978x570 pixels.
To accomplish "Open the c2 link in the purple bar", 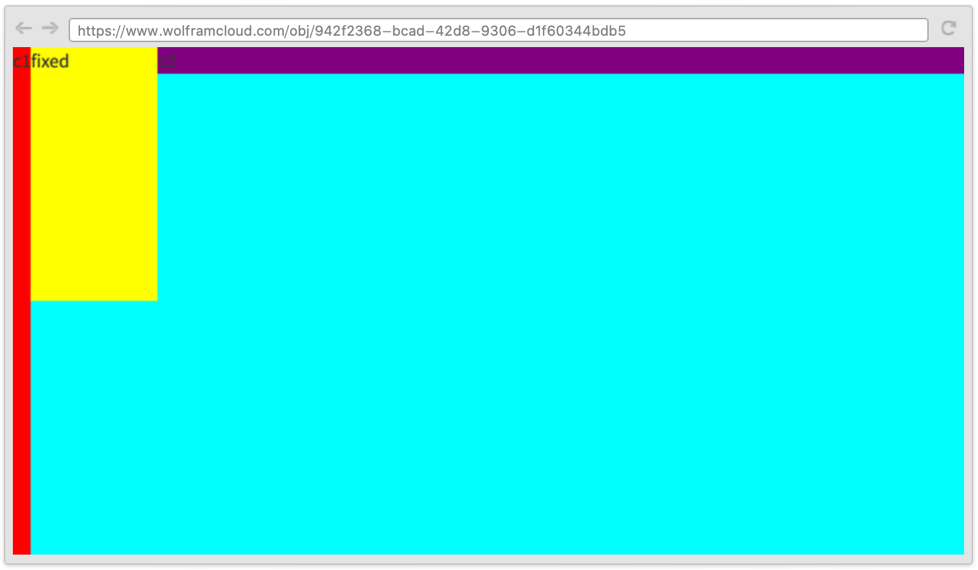I will click(167, 60).
